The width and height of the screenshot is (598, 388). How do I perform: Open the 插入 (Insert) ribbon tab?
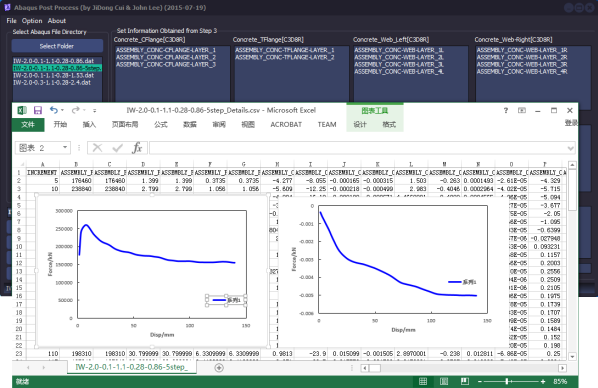(x=89, y=124)
